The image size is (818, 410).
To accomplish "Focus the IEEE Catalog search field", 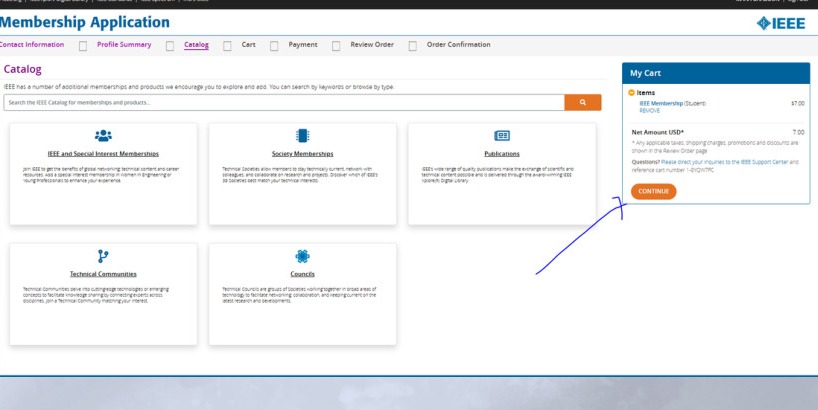I will pos(284,103).
